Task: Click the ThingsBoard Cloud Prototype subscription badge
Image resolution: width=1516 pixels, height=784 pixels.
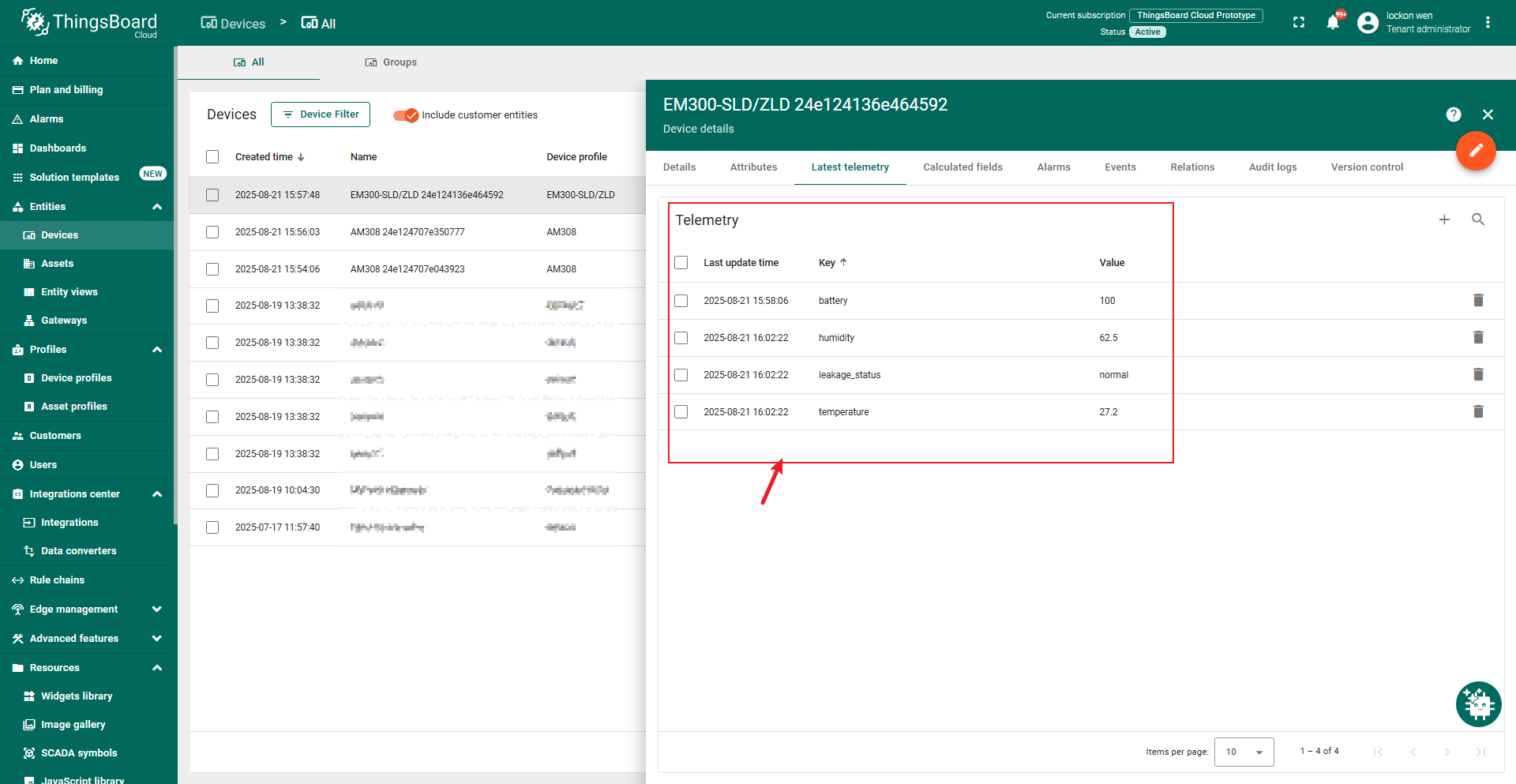Action: pos(1196,15)
